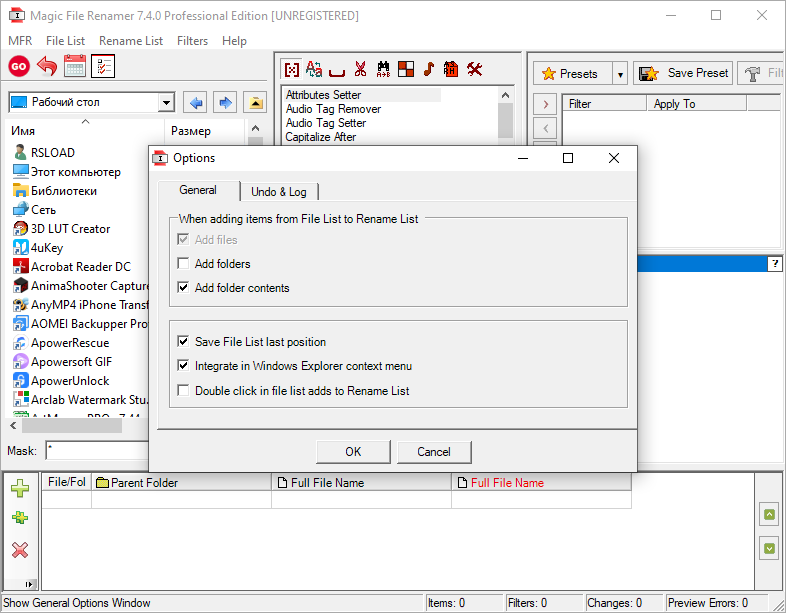
Task: Select Audio Tag Remover filter
Action: (333, 109)
